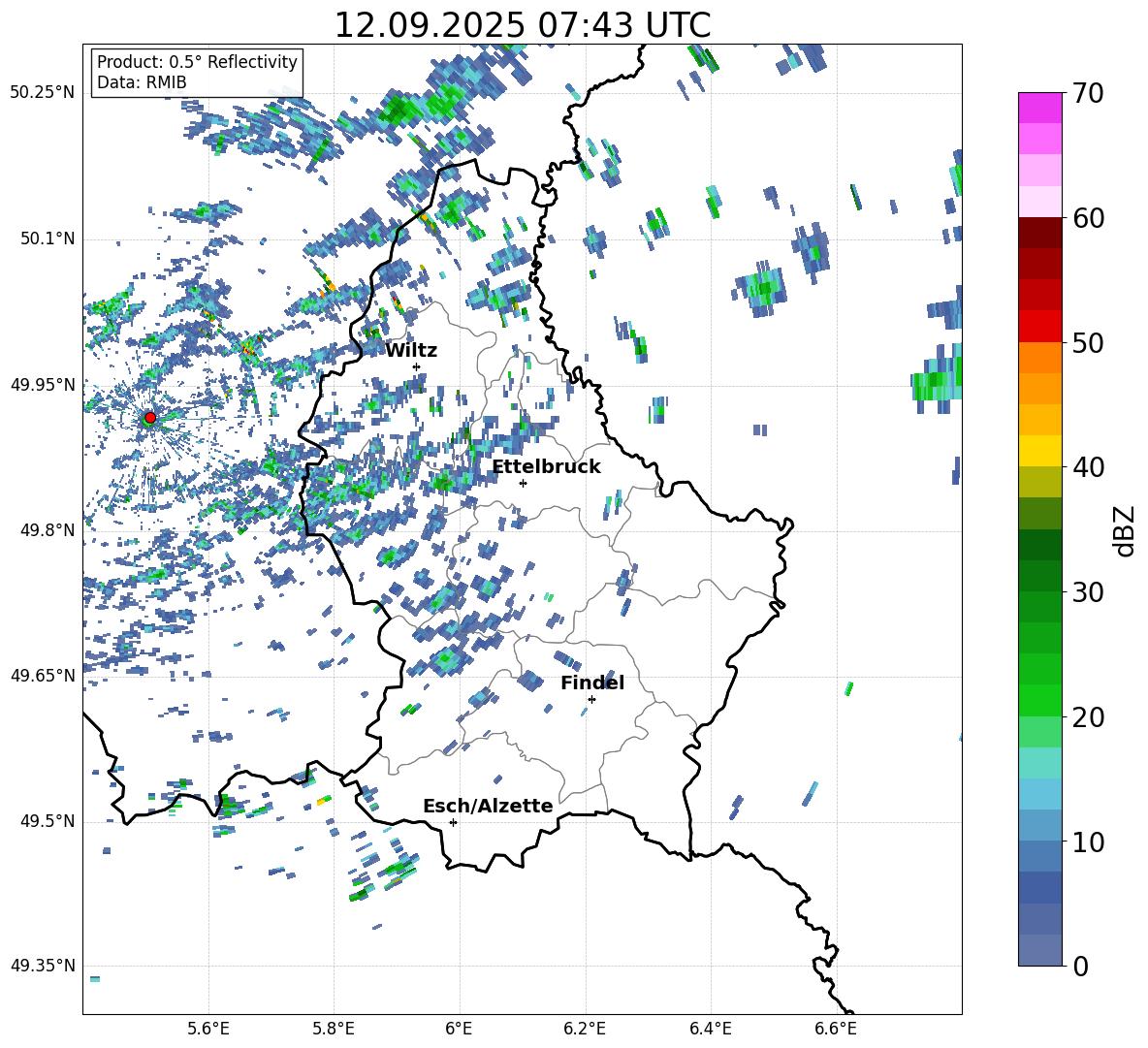Click the 49.65°N latitude label
The width and height of the screenshot is (1148, 1048).
pyautogui.click(x=43, y=676)
